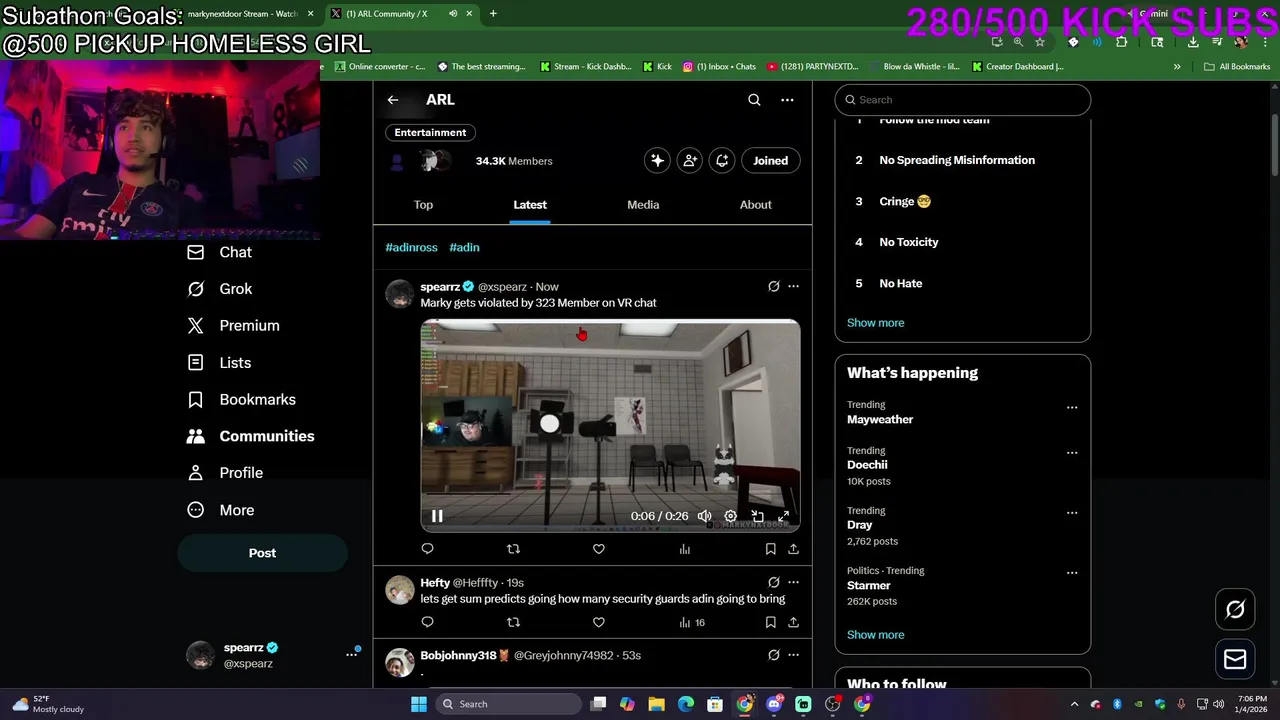Share Hefty's predictions post

click(x=793, y=622)
